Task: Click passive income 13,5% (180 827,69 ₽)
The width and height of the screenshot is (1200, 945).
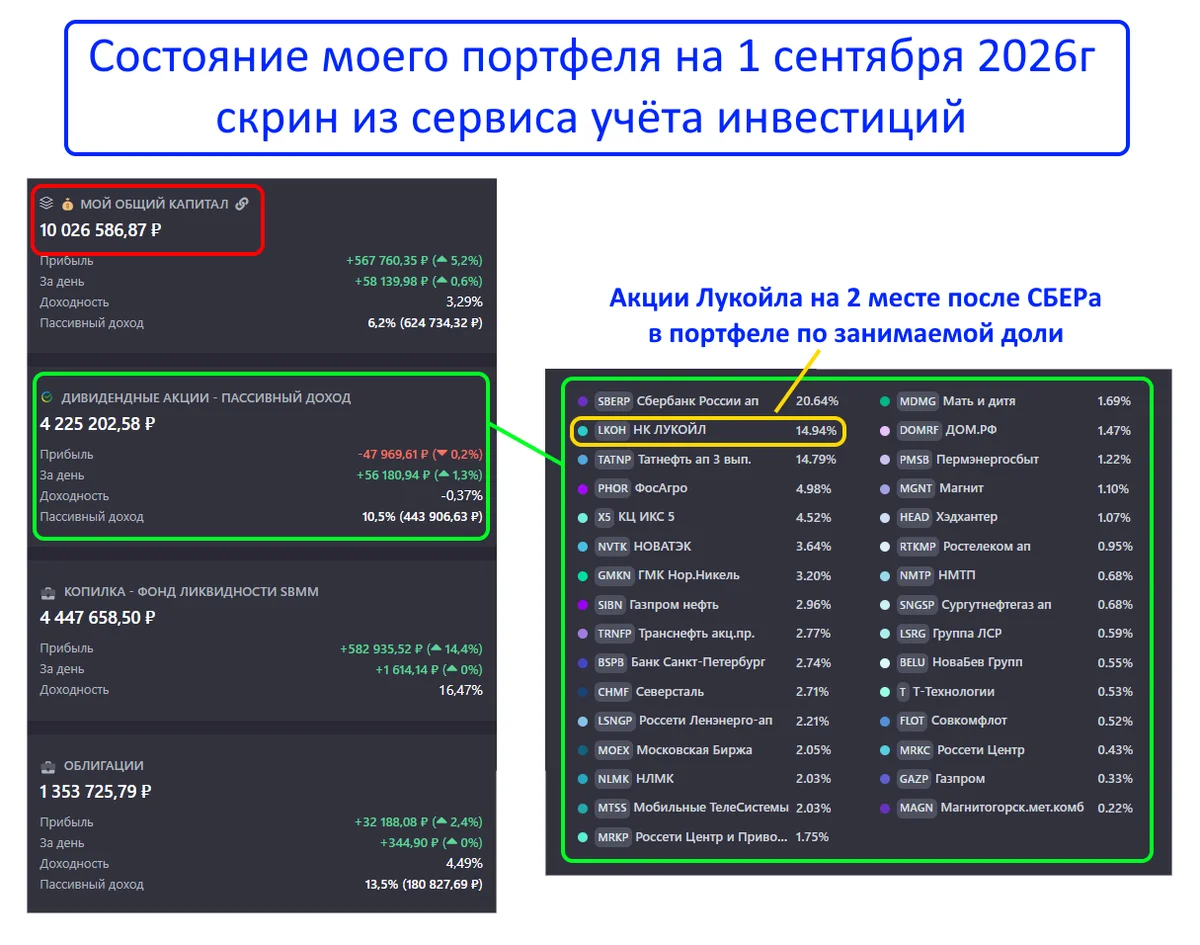Action: [424, 885]
